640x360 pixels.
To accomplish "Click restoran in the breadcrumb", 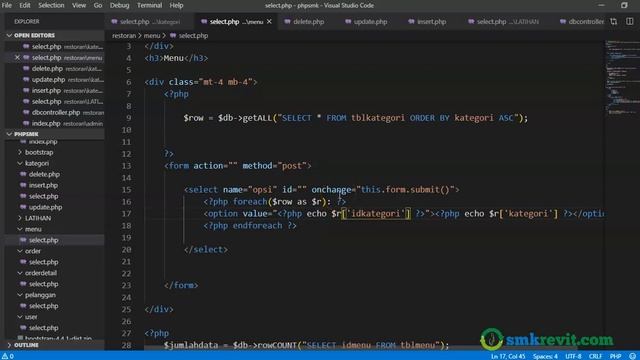I will pos(124,36).
